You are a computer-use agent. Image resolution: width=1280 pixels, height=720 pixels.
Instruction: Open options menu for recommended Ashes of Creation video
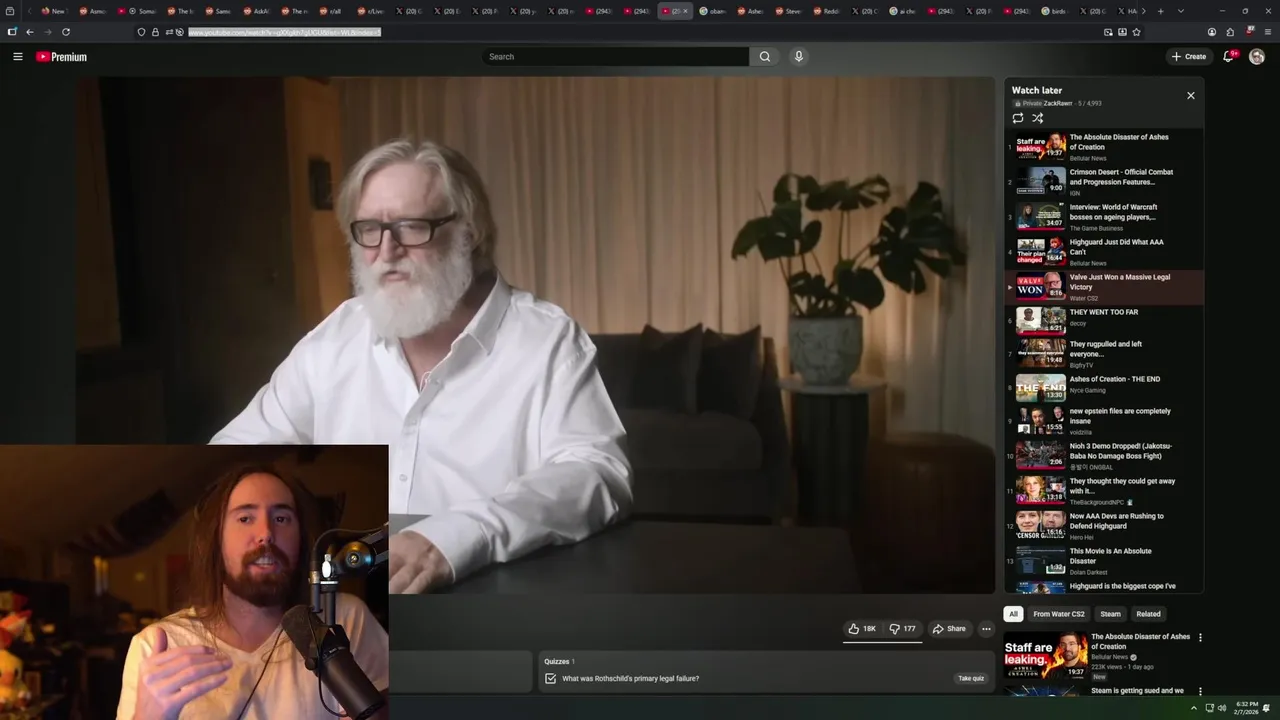tap(1200, 638)
